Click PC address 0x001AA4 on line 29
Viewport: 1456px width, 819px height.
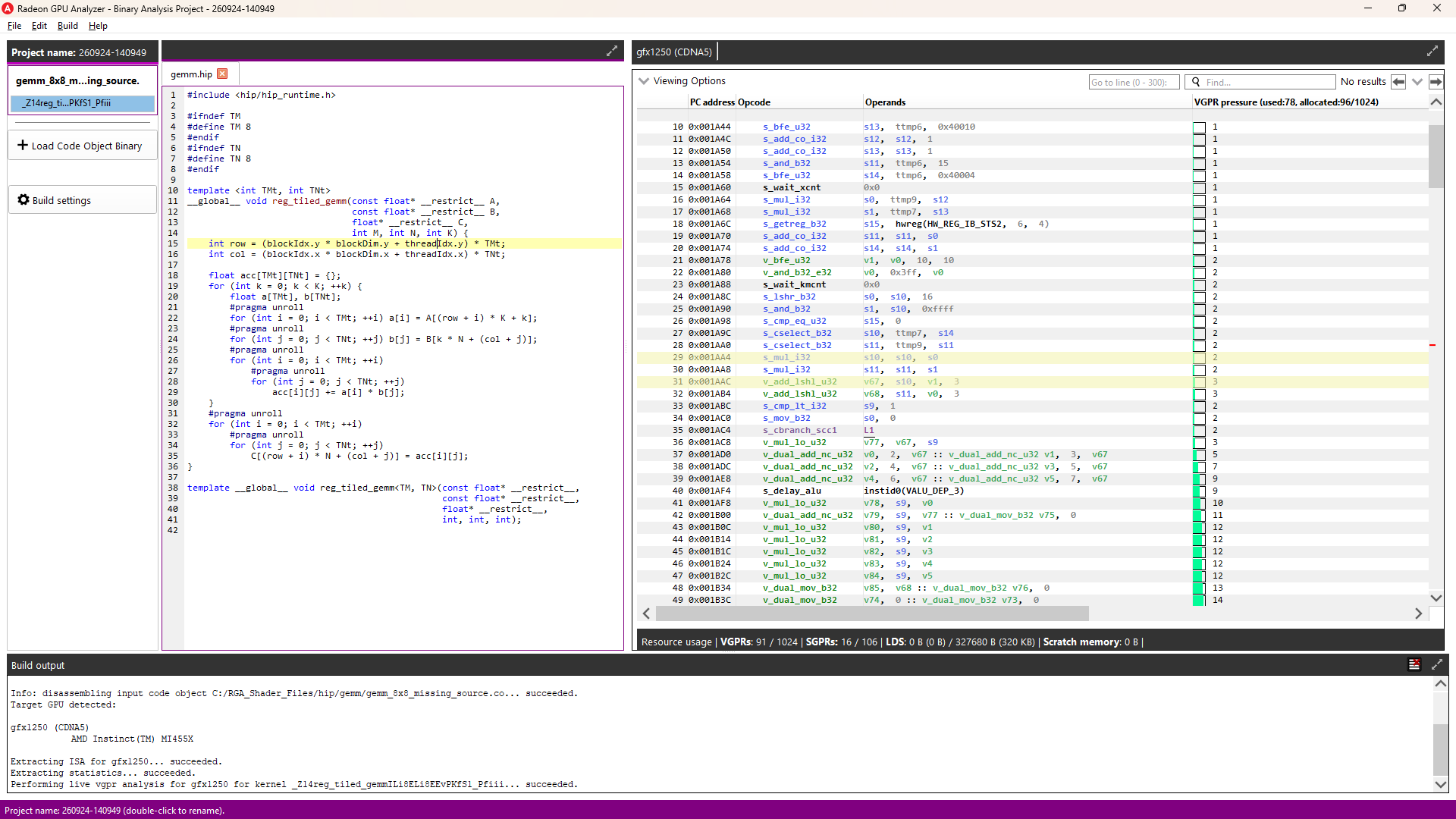click(x=710, y=357)
